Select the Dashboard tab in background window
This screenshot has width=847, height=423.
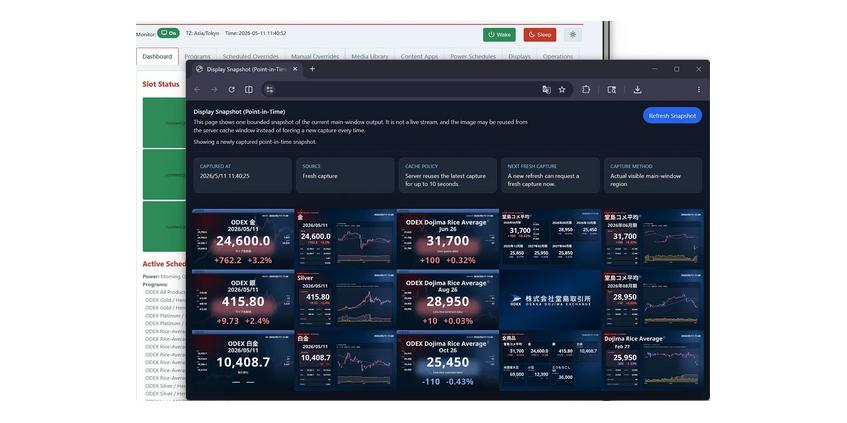click(157, 56)
